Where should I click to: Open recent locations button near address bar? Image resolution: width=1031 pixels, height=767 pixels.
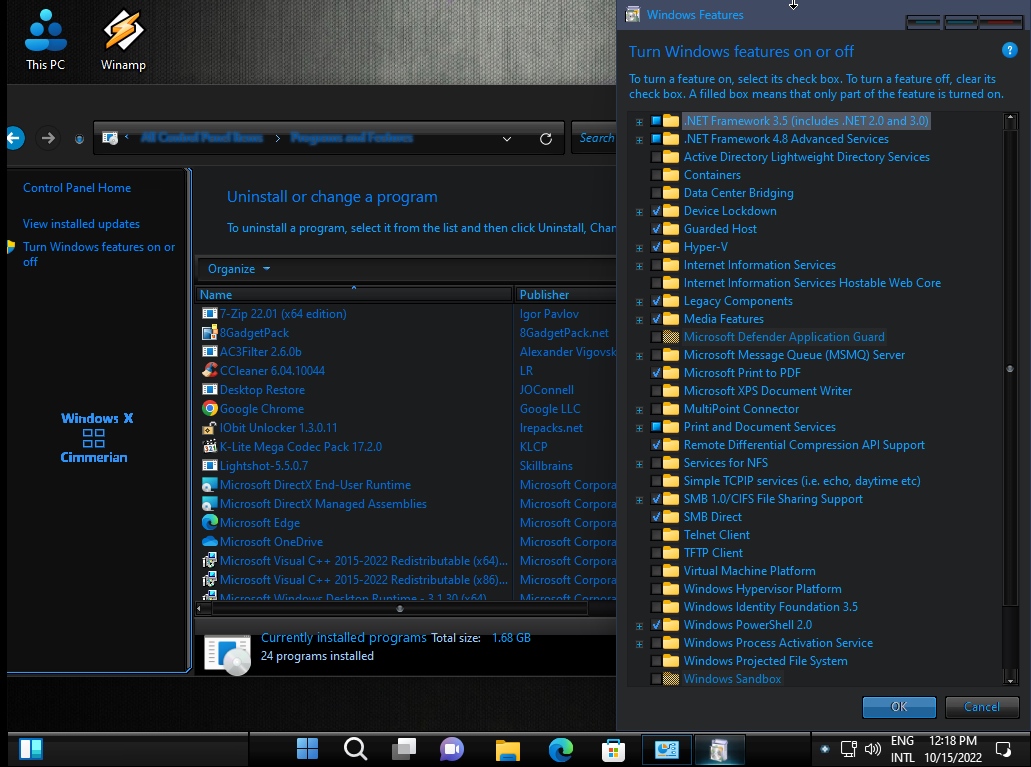pos(79,139)
